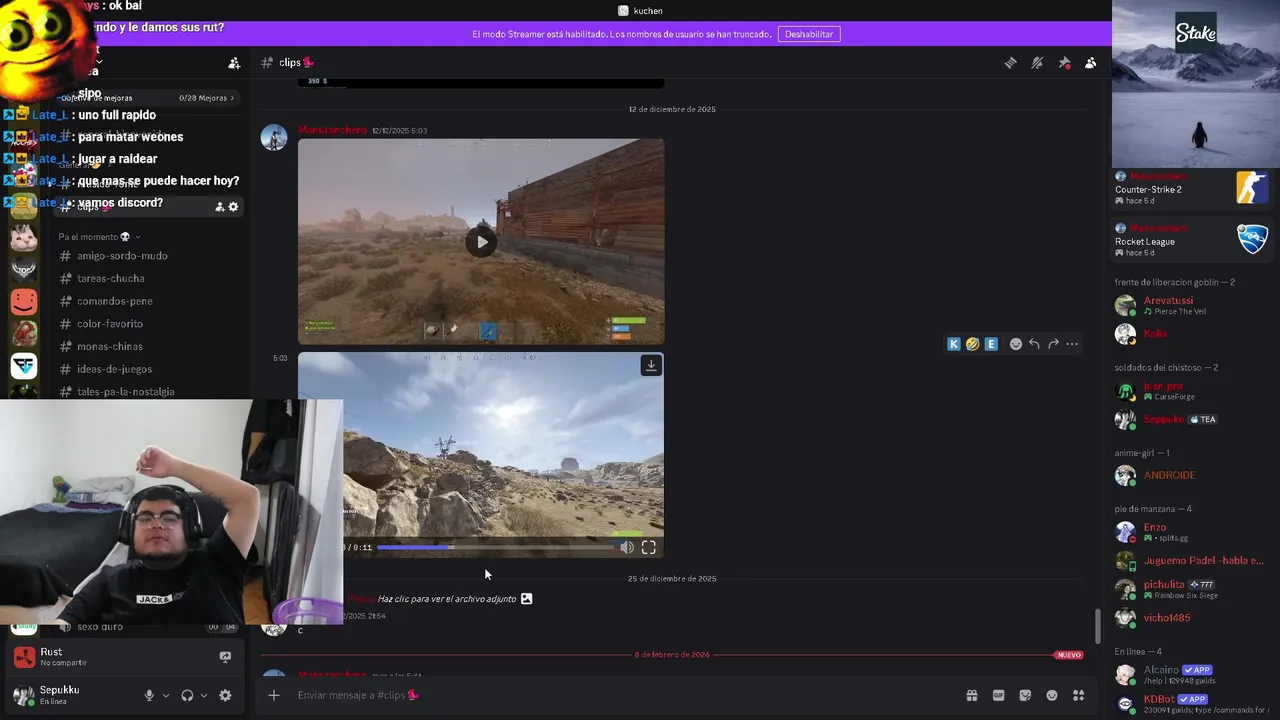Open the channel threads icon
Viewport: 1280px width, 720px height.
1010,63
